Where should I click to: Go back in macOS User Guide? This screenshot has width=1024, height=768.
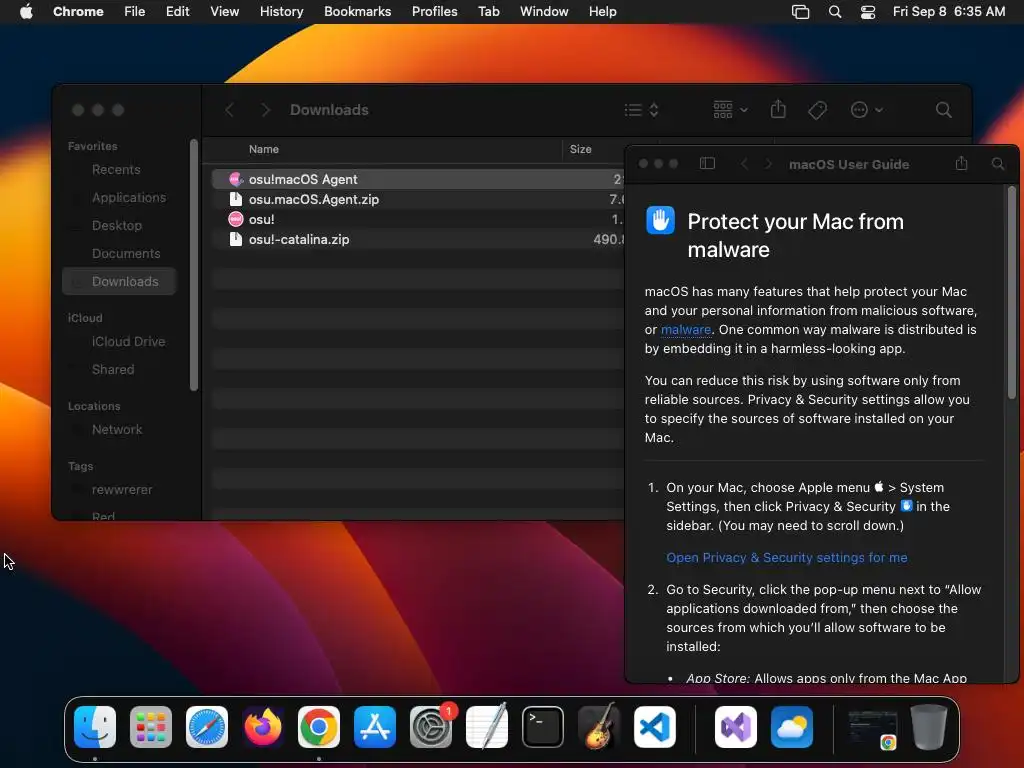[x=744, y=164]
